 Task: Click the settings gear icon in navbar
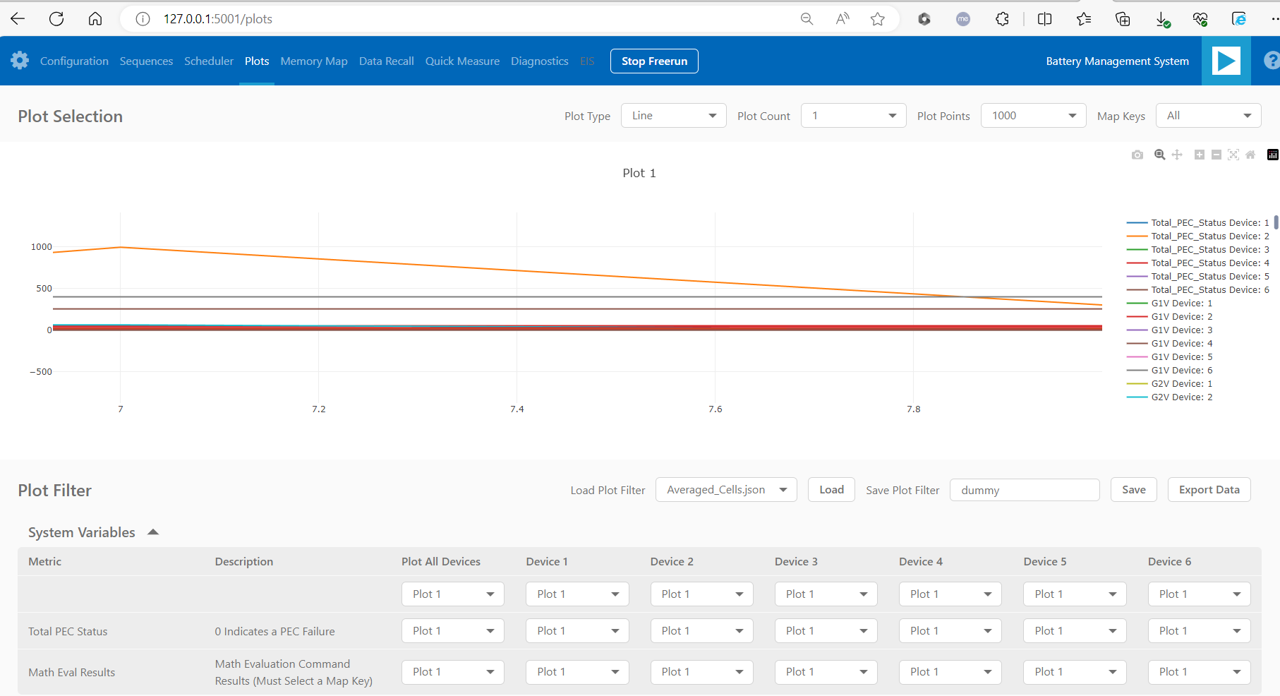pos(19,61)
